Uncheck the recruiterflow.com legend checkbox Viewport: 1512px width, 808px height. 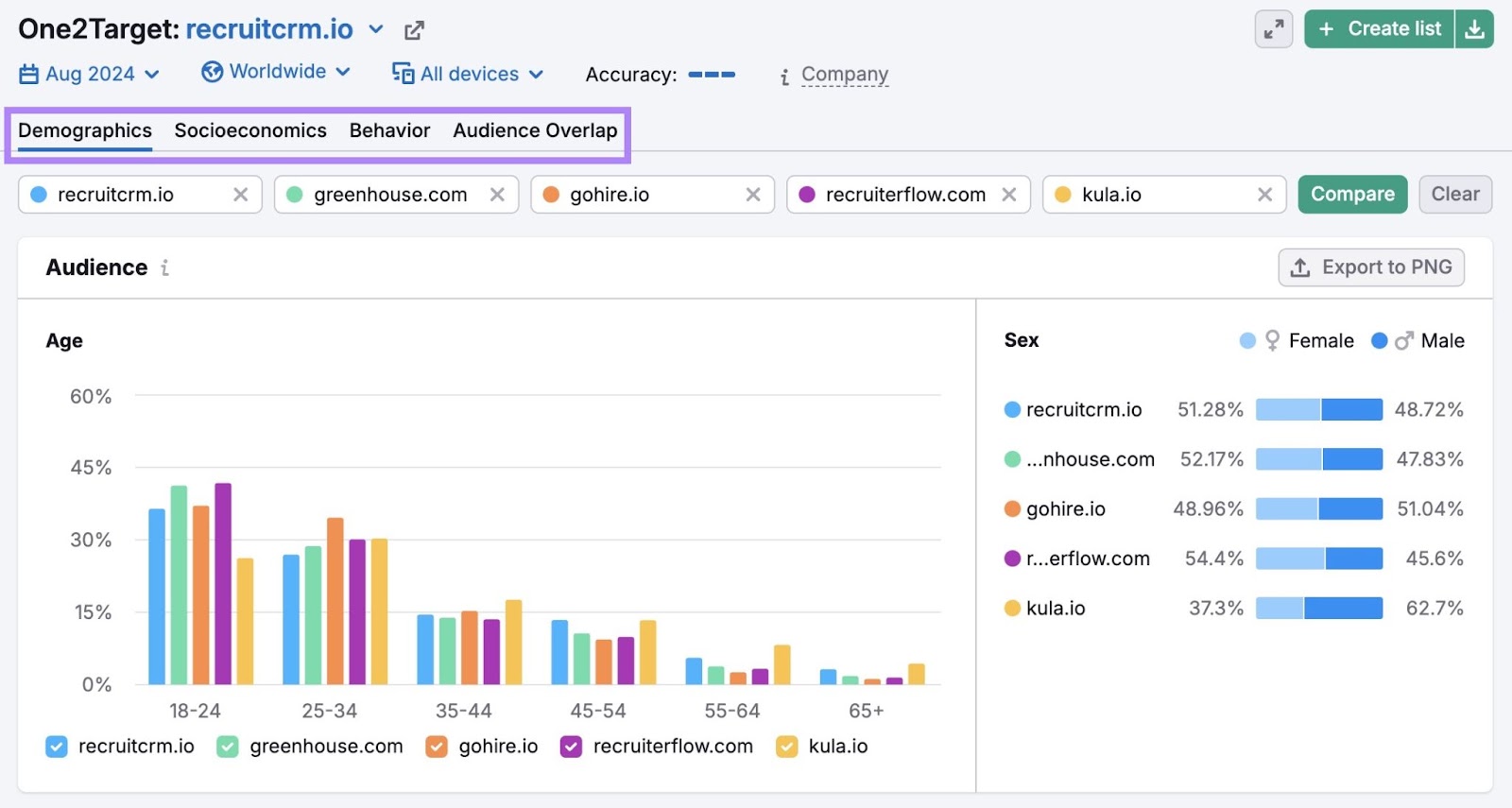pyautogui.click(x=571, y=747)
